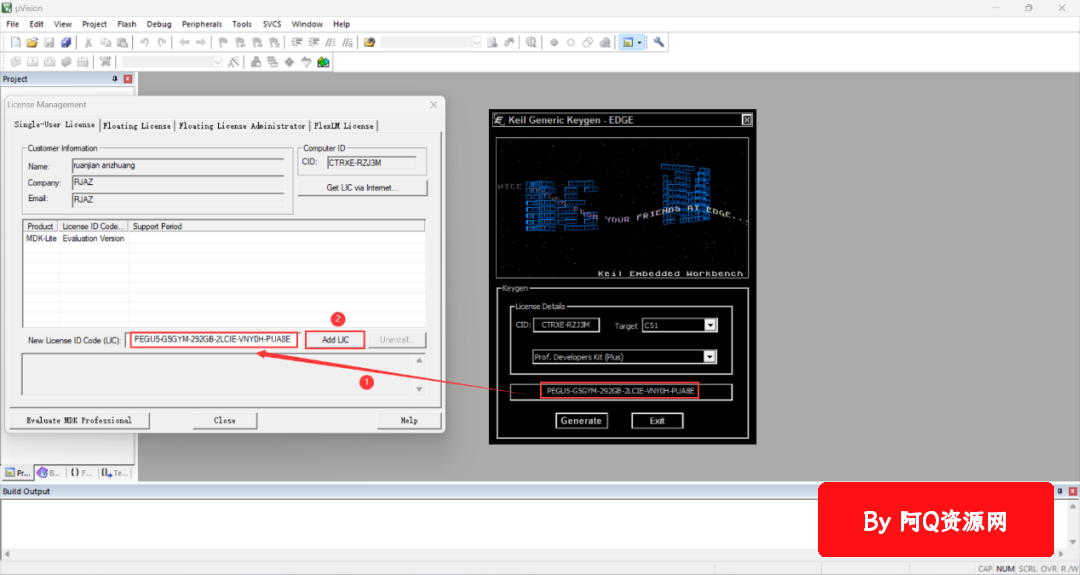The width and height of the screenshot is (1080, 575).
Task: Click the Download to flash LOAD icon
Action: tap(105, 62)
